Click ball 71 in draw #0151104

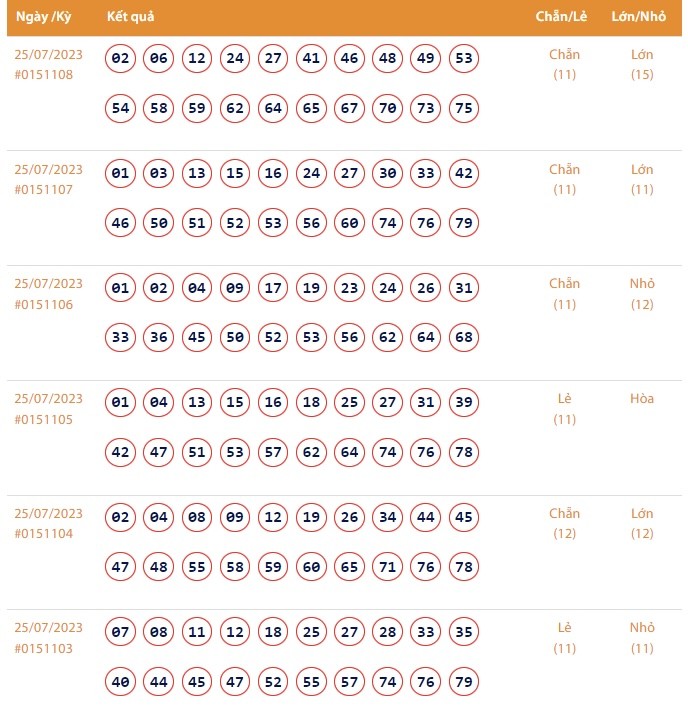click(387, 567)
